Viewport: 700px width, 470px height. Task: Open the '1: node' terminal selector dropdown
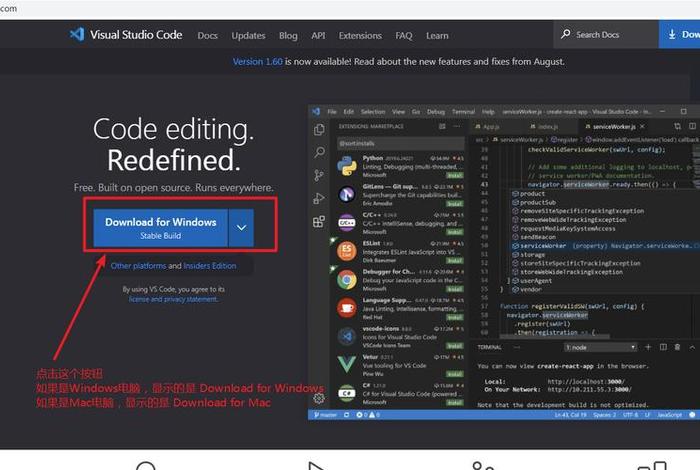(x=600, y=347)
